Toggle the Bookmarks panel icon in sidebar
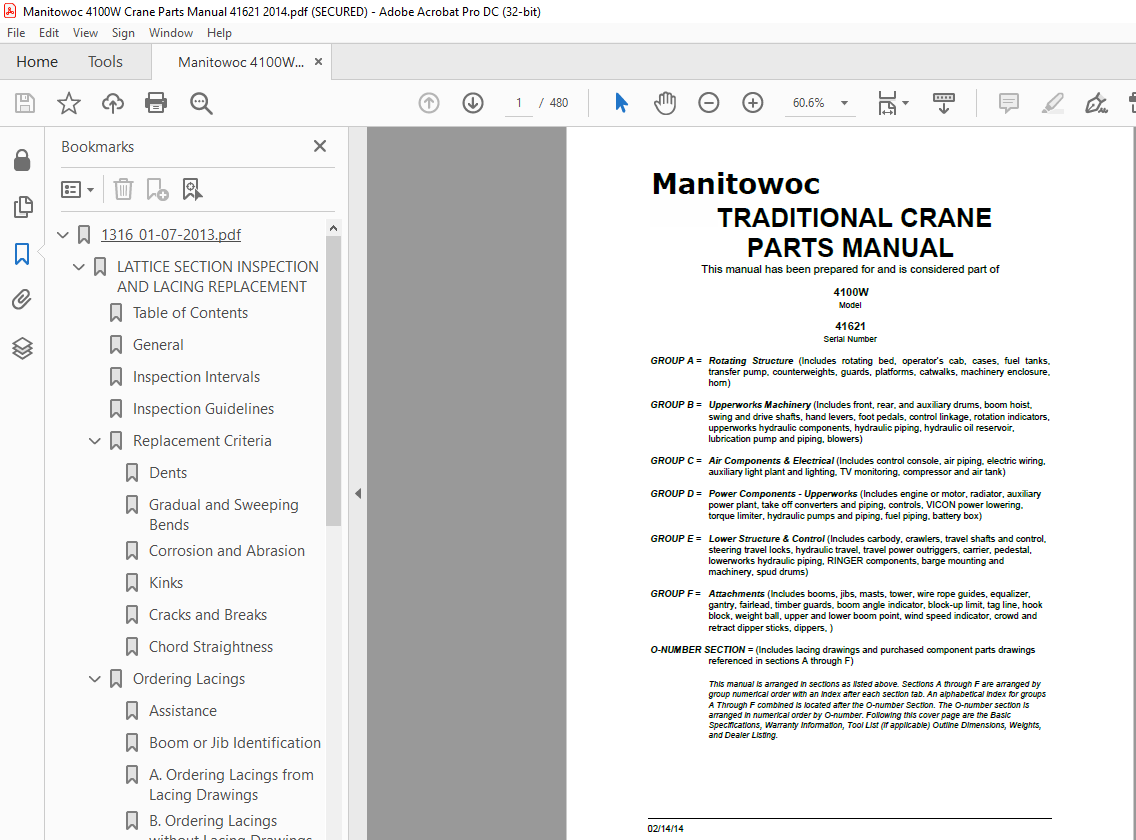 [22, 254]
